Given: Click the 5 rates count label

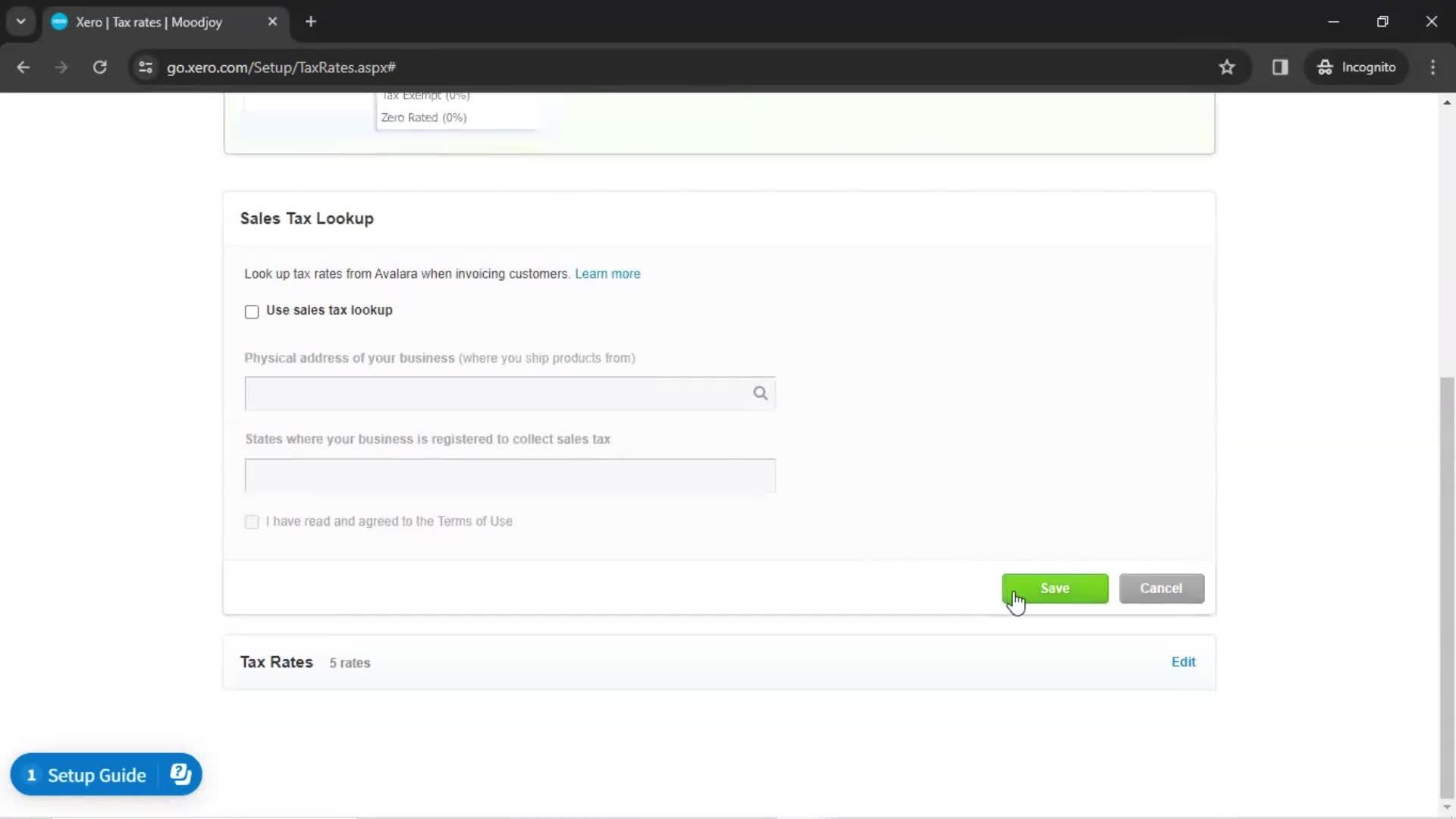Looking at the screenshot, I should click(350, 663).
